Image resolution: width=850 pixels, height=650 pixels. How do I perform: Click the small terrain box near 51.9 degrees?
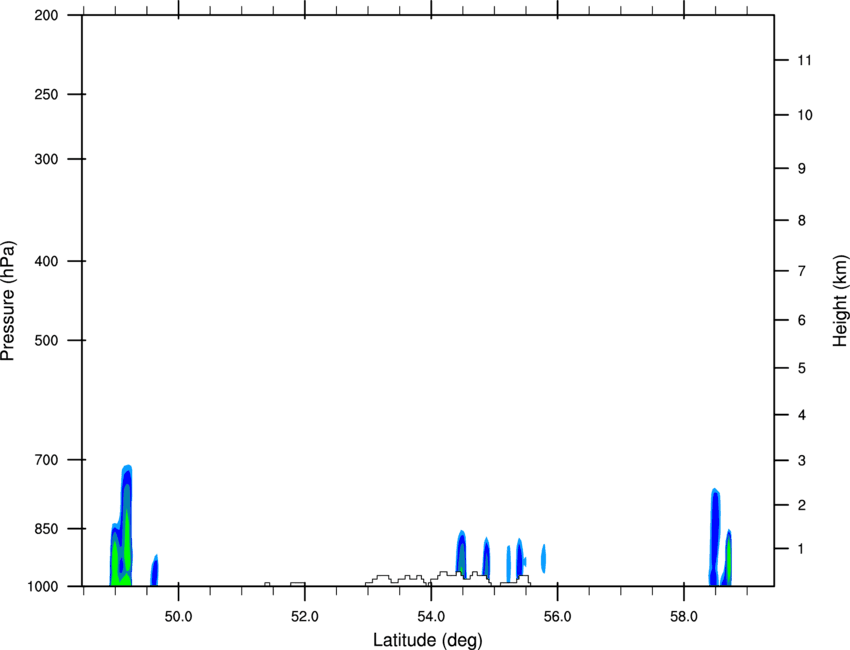[298, 584]
